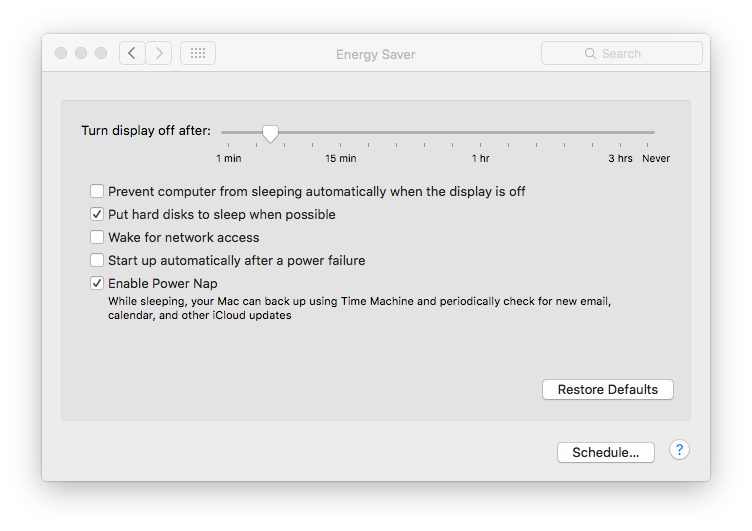Uncheck Put hard disks to sleep
This screenshot has width=752, height=531.
[97, 214]
